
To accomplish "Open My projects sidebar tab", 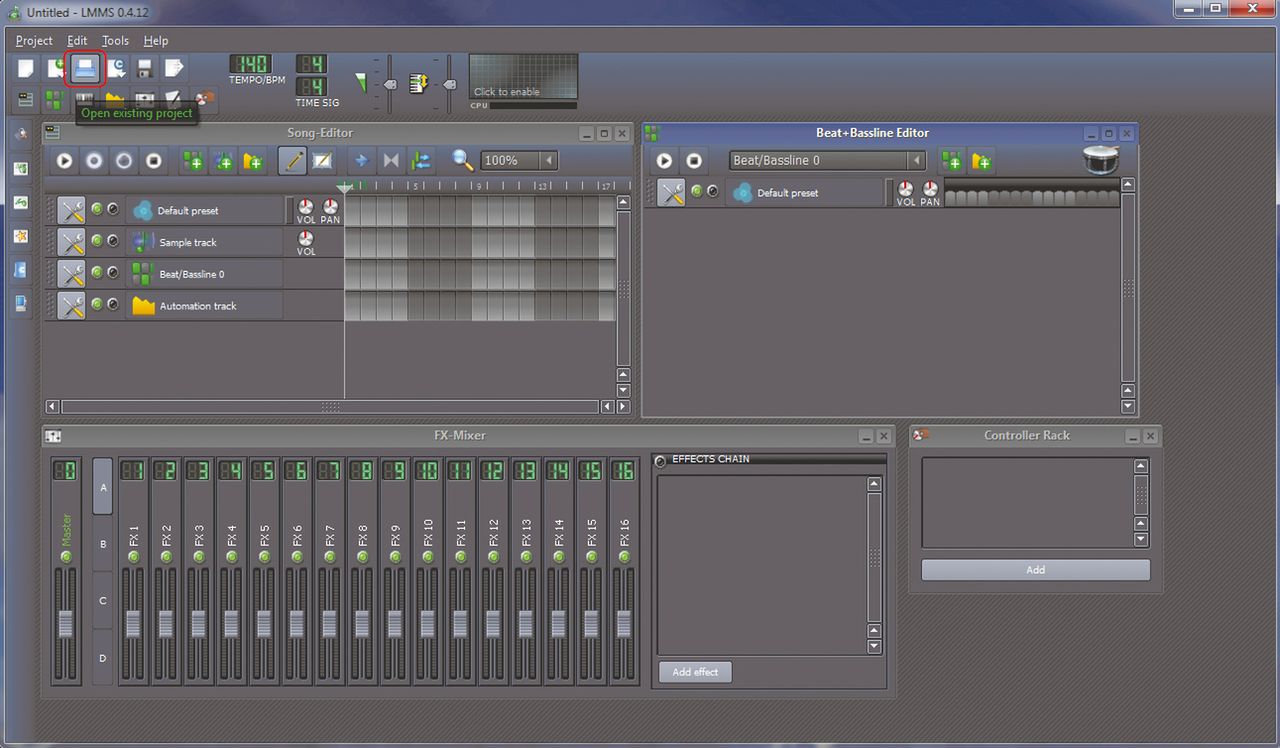I will (21, 168).
